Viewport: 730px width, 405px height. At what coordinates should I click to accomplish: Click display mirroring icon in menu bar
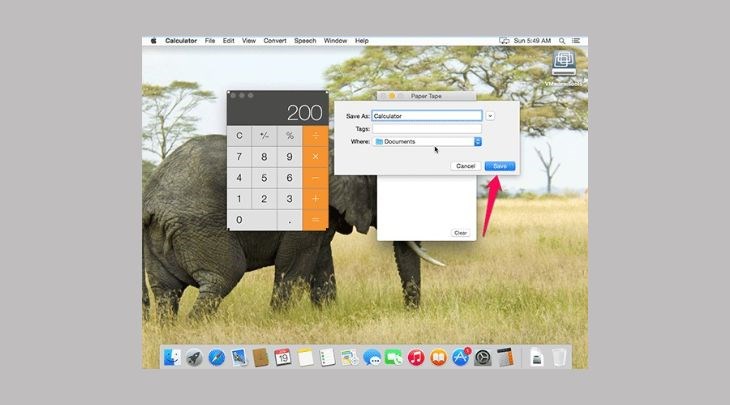click(504, 41)
